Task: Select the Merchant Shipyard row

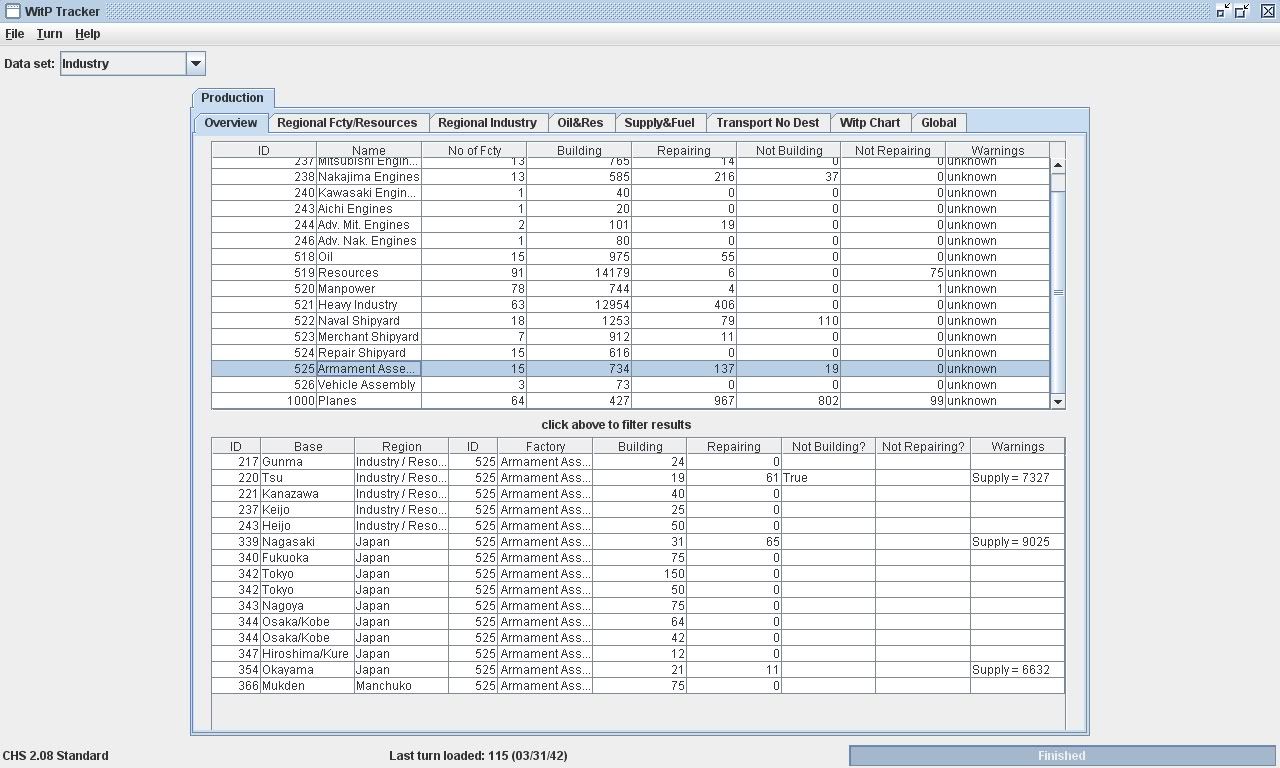Action: (x=630, y=337)
